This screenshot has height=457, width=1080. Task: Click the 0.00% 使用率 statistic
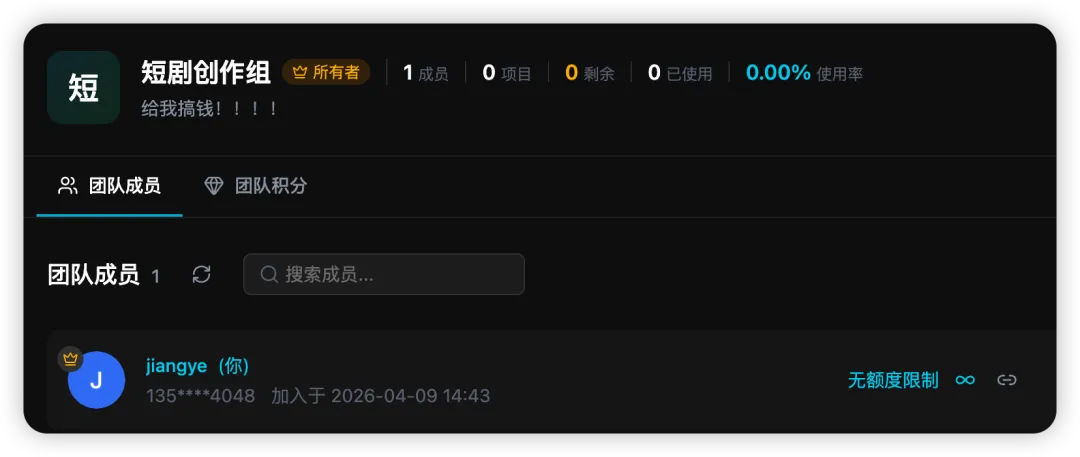tap(804, 73)
